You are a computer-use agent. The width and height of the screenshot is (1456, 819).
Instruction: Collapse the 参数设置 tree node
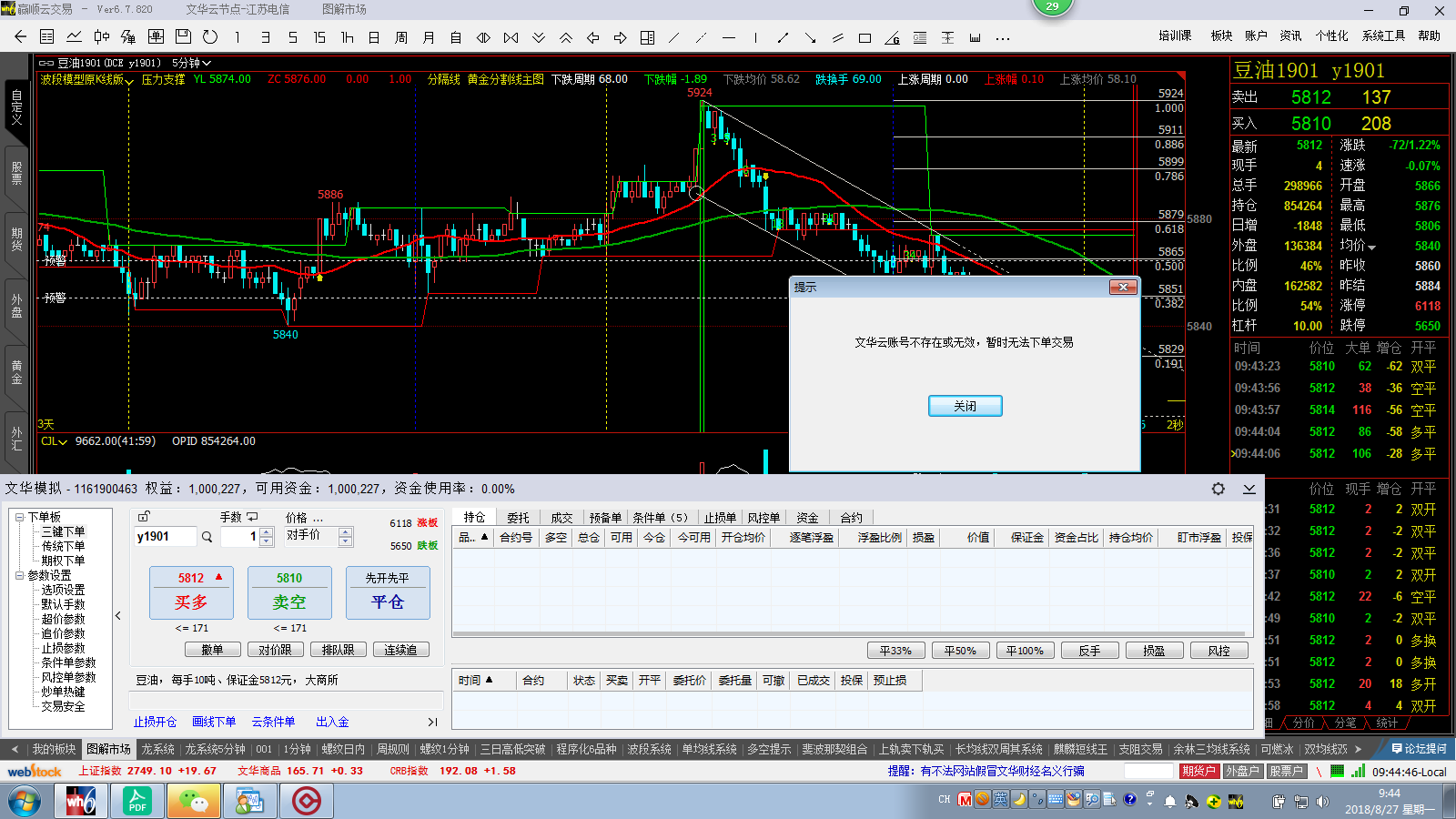coord(19,575)
